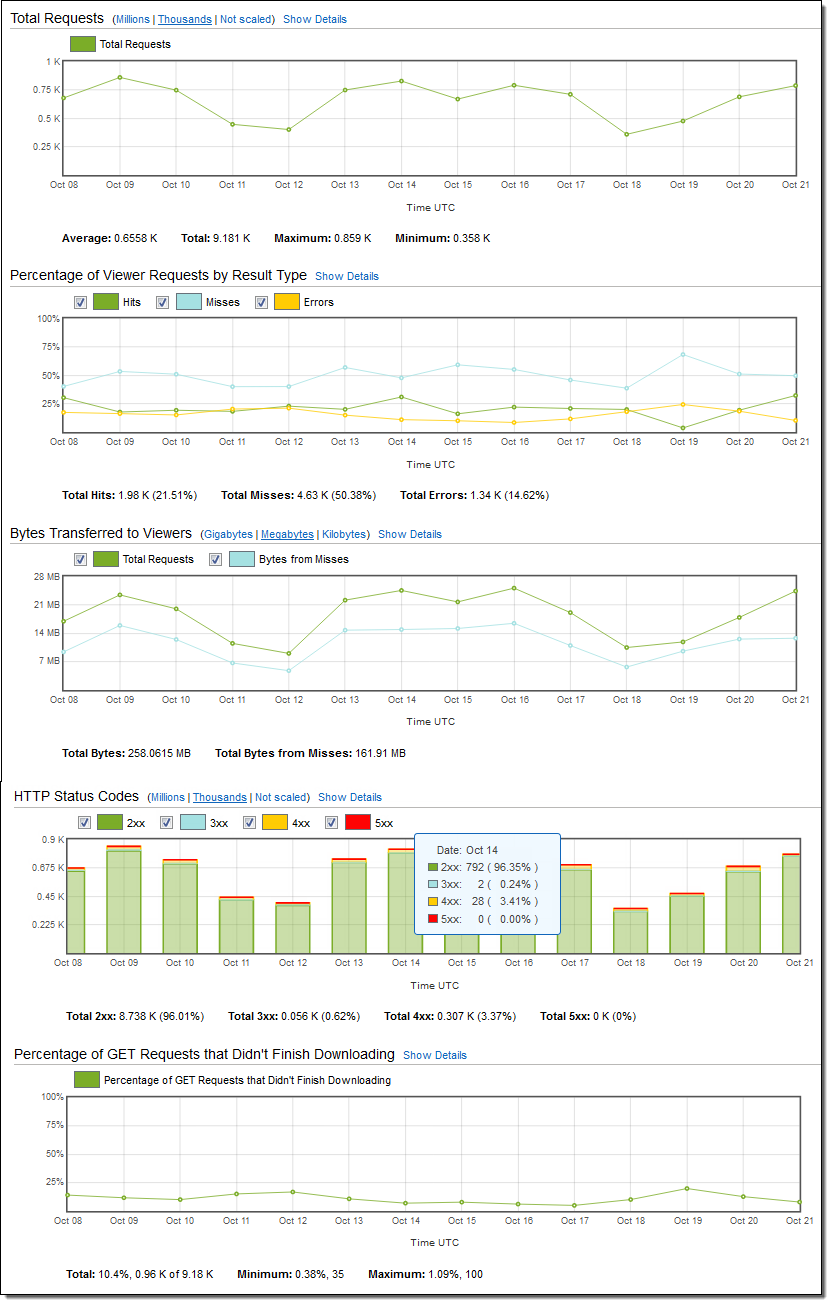This screenshot has height=1306, width=833.
Task: Click the yellow Errors legend swatch
Action: pyautogui.click(x=286, y=302)
